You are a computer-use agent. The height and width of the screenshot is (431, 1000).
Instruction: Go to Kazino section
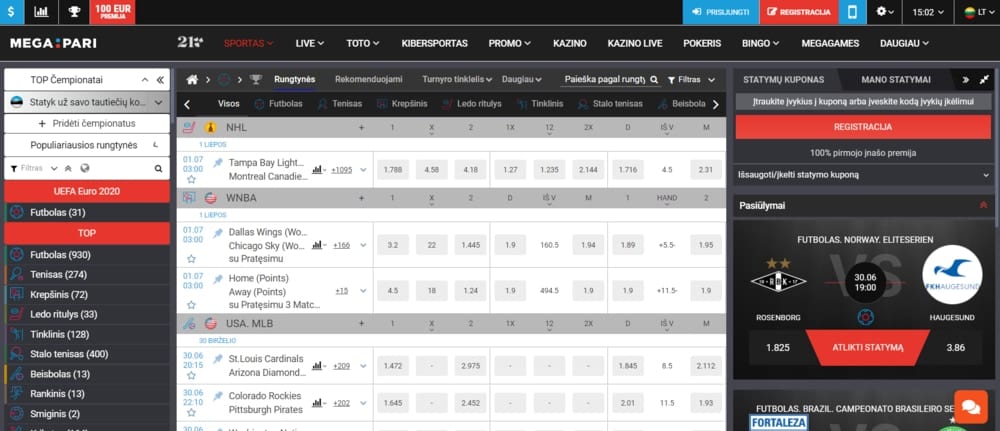570,43
